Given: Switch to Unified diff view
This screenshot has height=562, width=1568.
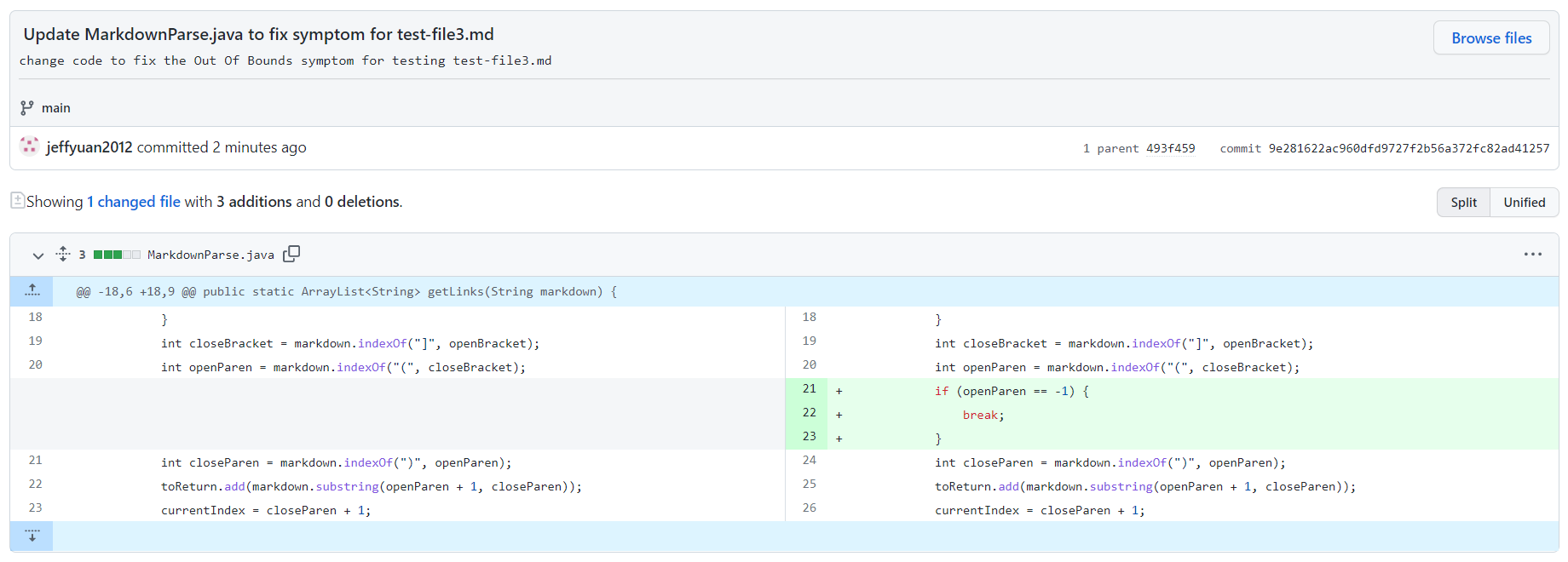Looking at the screenshot, I should pyautogui.click(x=1524, y=203).
